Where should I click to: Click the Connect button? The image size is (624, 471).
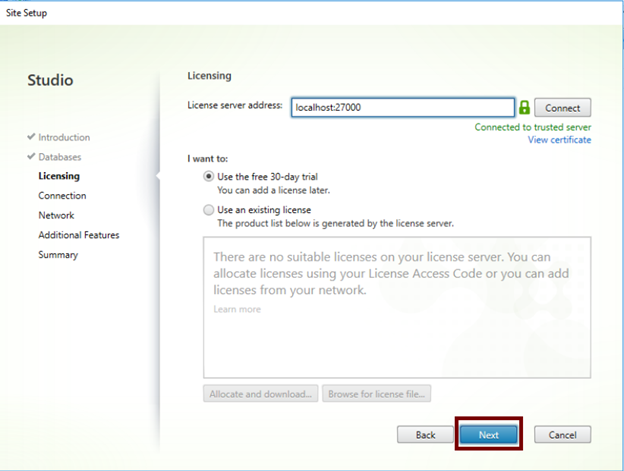(562, 108)
